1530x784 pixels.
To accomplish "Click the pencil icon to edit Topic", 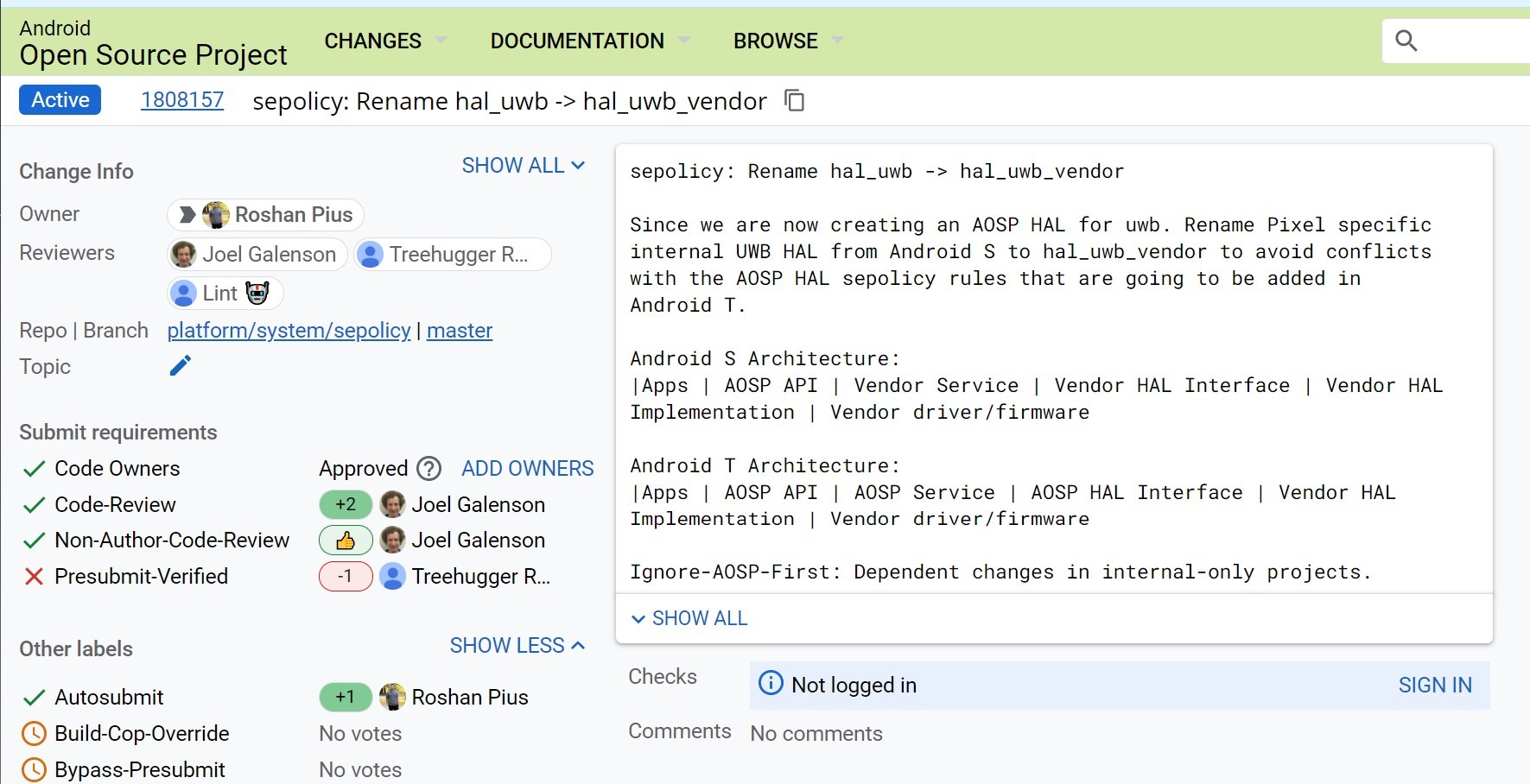I will [180, 366].
